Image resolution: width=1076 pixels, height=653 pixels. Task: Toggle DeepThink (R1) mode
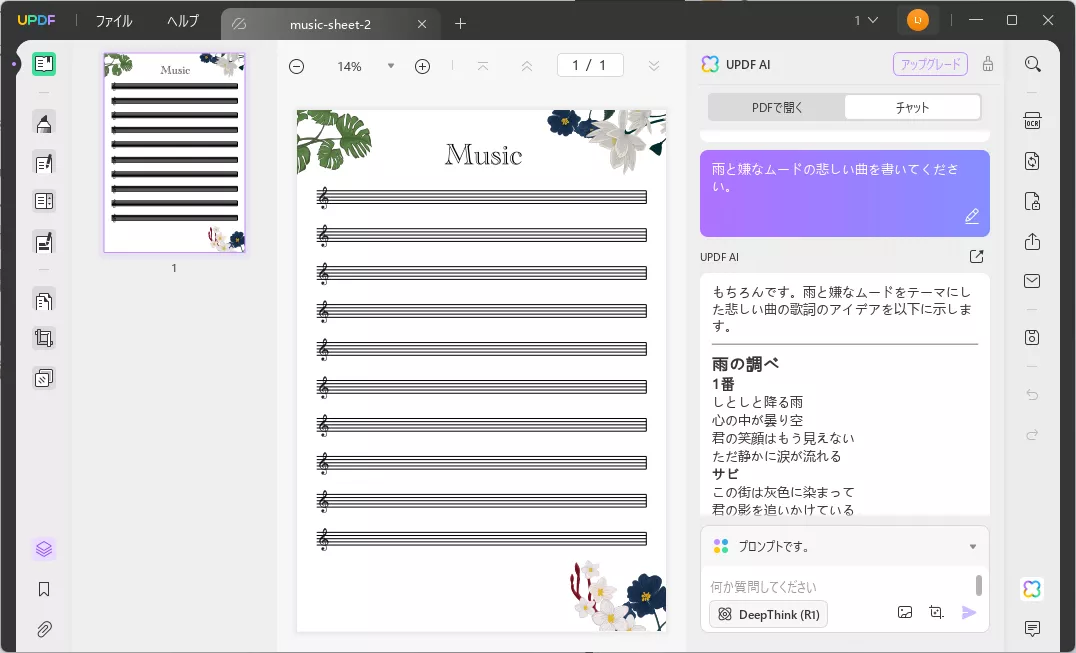(769, 615)
